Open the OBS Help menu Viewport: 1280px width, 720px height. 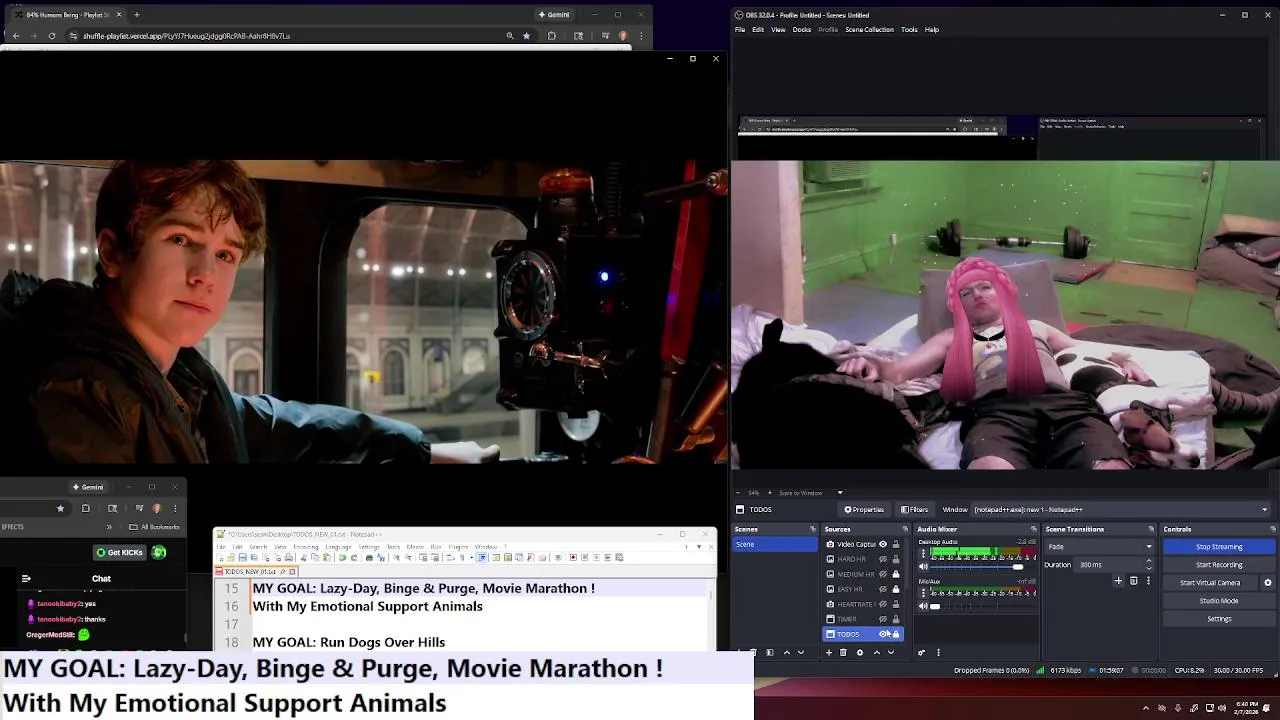tap(932, 29)
